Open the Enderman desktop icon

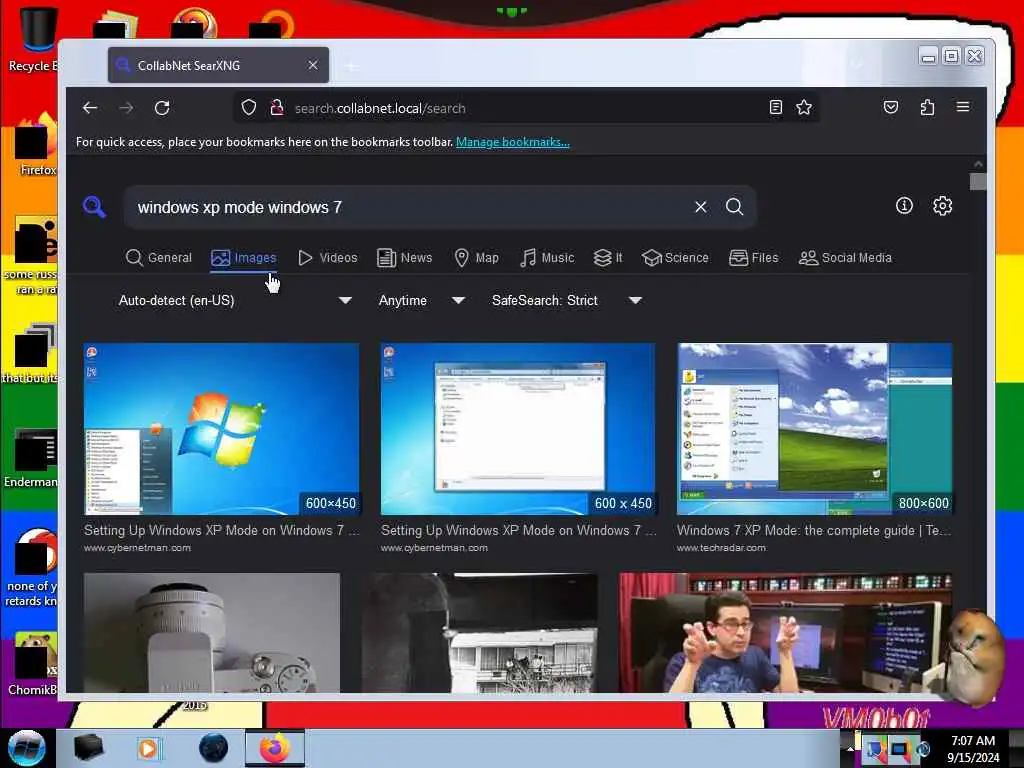click(31, 458)
